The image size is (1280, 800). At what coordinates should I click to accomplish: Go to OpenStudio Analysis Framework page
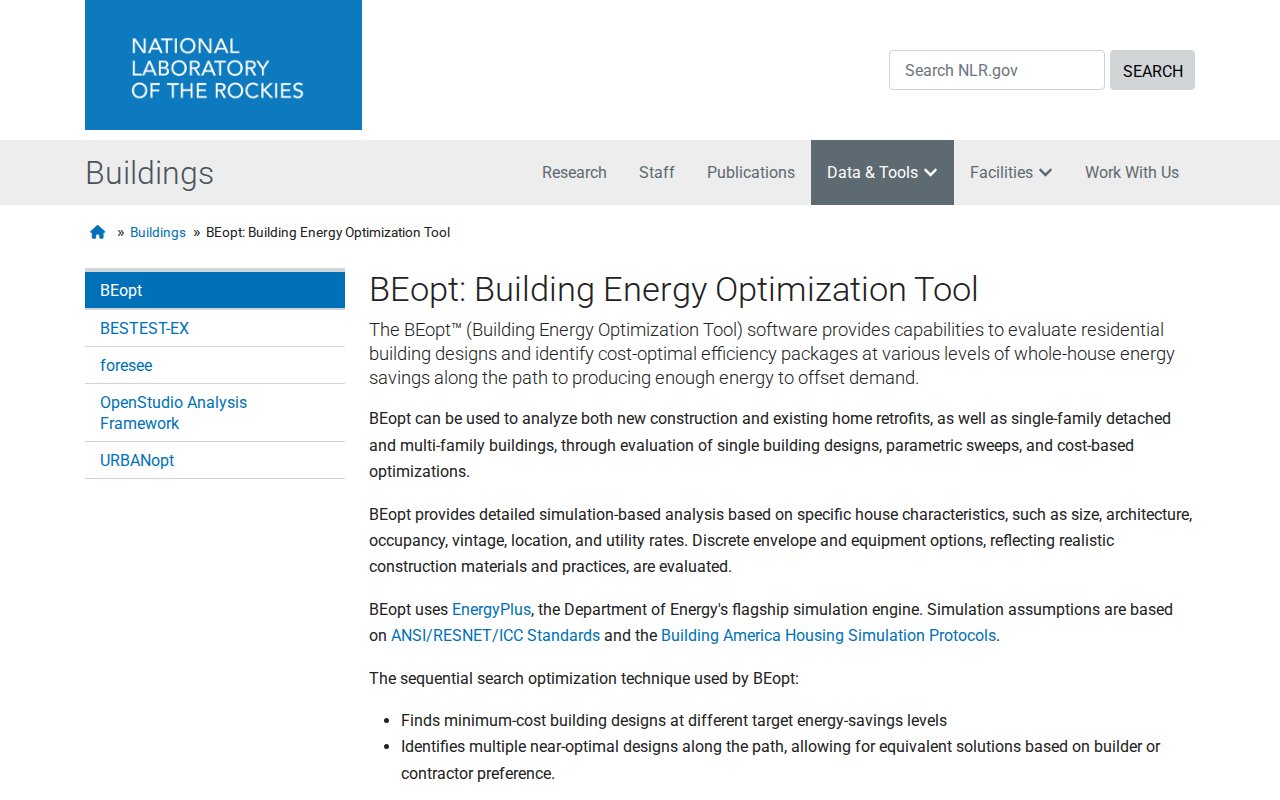[x=173, y=412]
